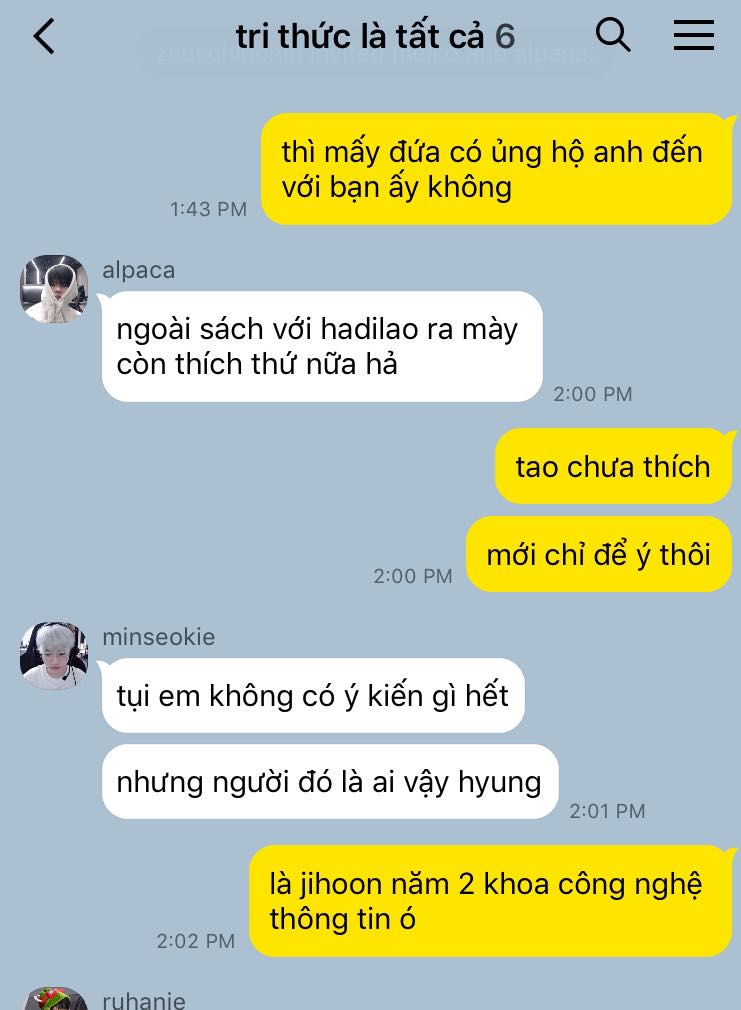Select the username label alpaca
Image resolution: width=741 pixels, height=1010 pixels.
(x=139, y=270)
